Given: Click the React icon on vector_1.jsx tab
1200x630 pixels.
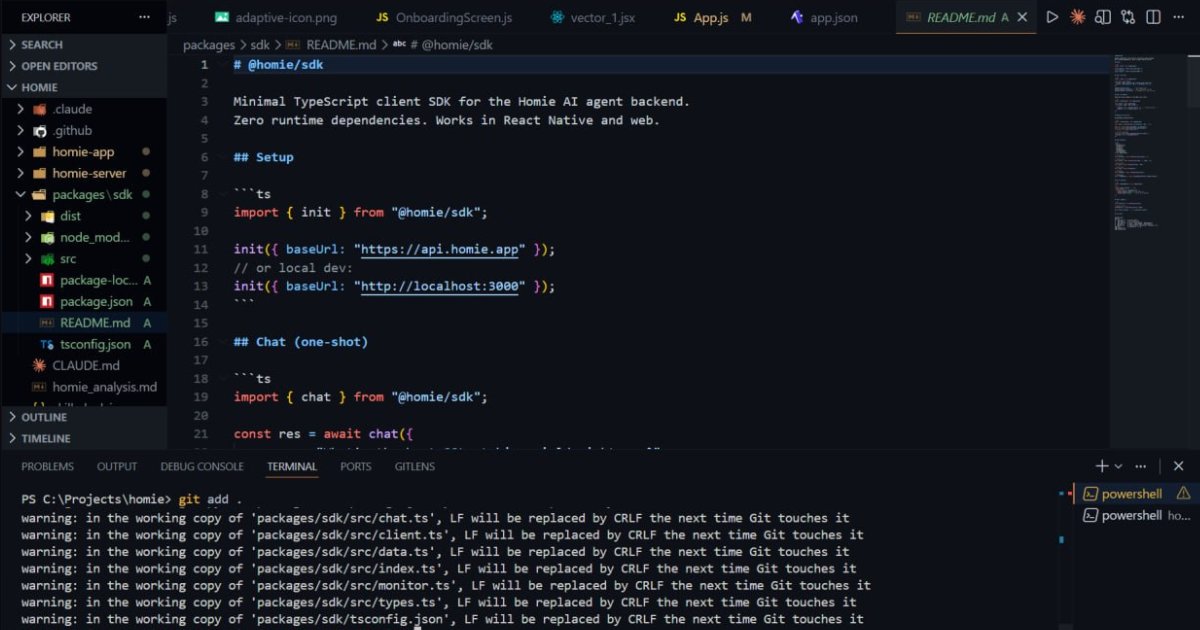Looking at the screenshot, I should point(557,18).
